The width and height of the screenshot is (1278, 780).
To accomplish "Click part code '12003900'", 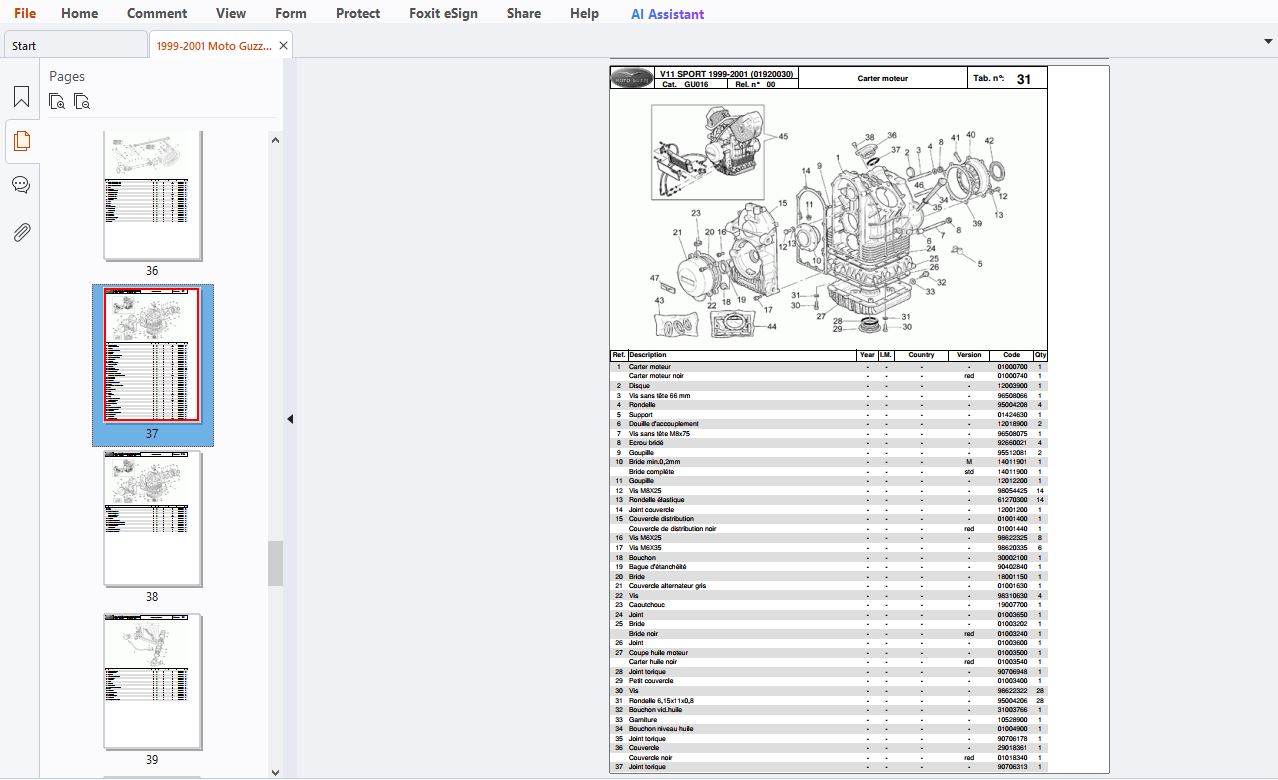I will pyautogui.click(x=1012, y=386).
